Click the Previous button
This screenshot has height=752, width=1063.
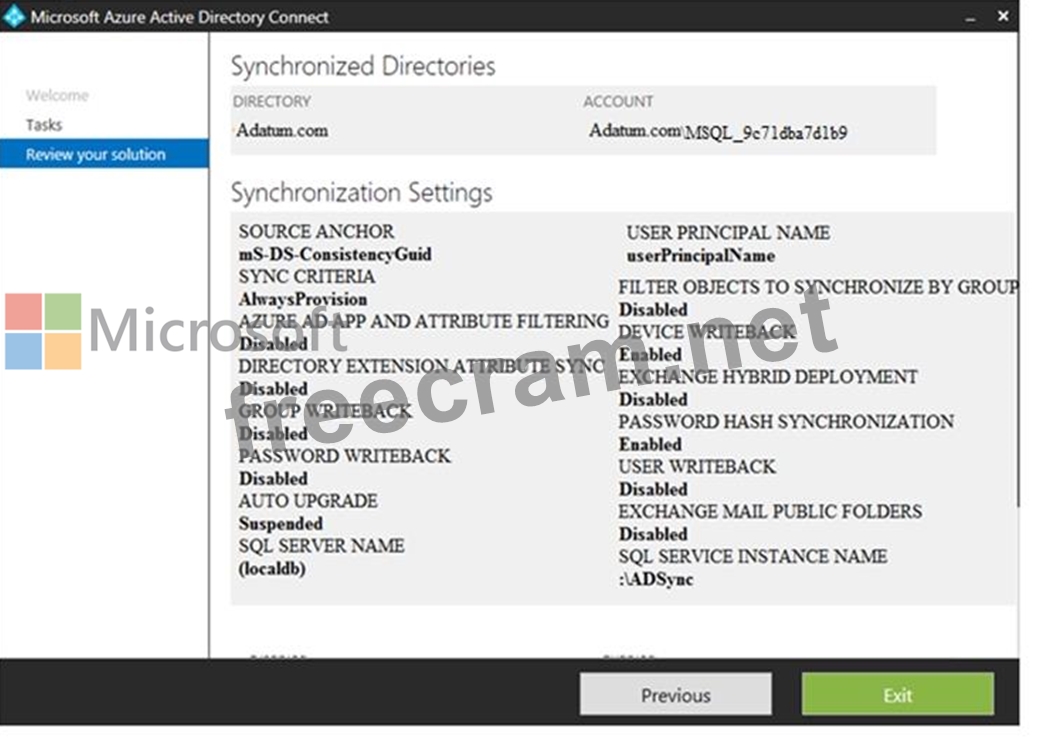676,694
